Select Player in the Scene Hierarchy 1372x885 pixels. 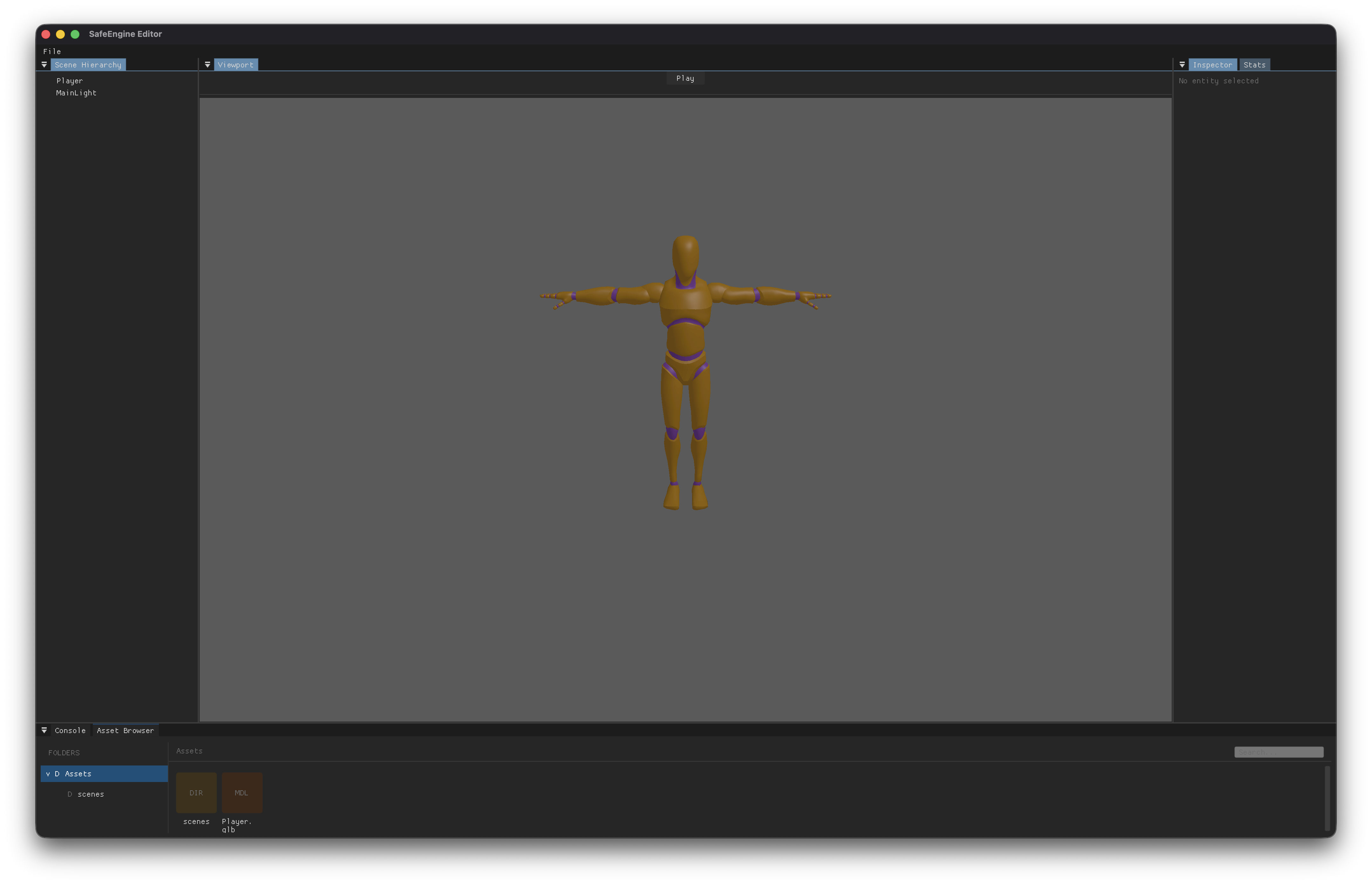click(x=70, y=81)
